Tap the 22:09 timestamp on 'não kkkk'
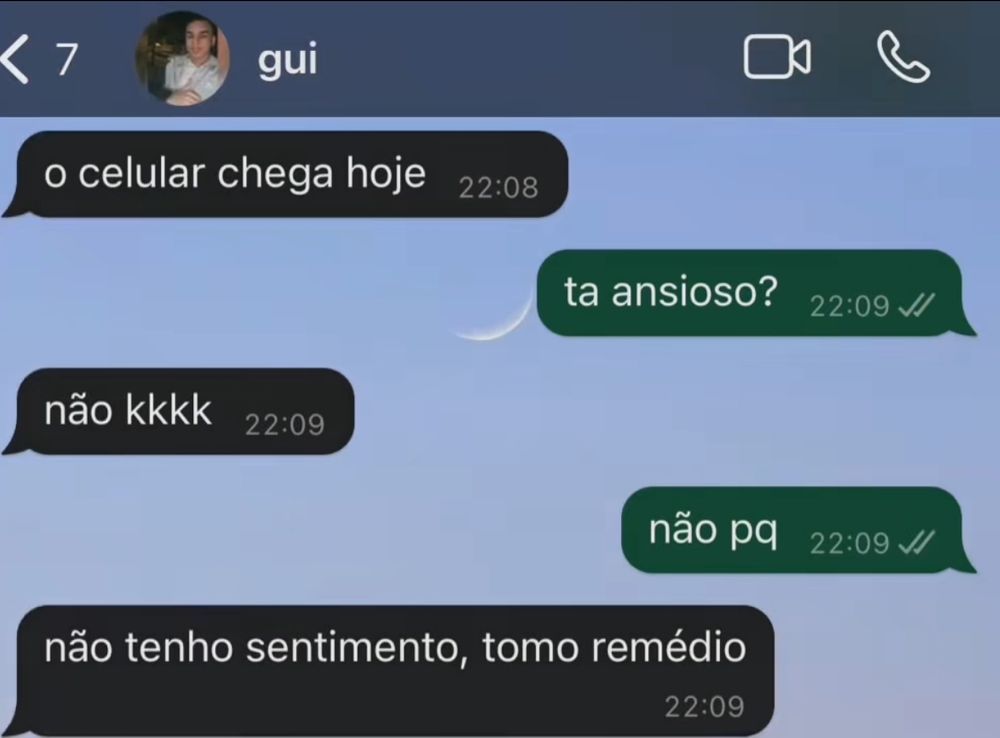The image size is (1000, 738). click(285, 425)
